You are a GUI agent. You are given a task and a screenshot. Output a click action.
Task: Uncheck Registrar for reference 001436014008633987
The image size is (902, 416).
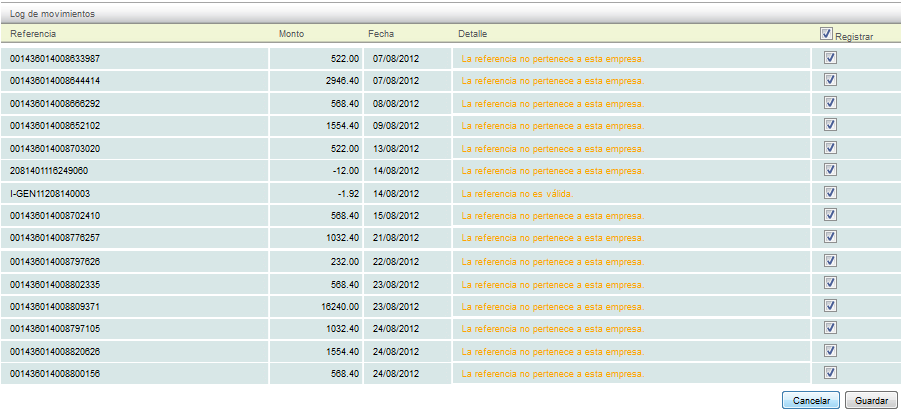(x=830, y=58)
